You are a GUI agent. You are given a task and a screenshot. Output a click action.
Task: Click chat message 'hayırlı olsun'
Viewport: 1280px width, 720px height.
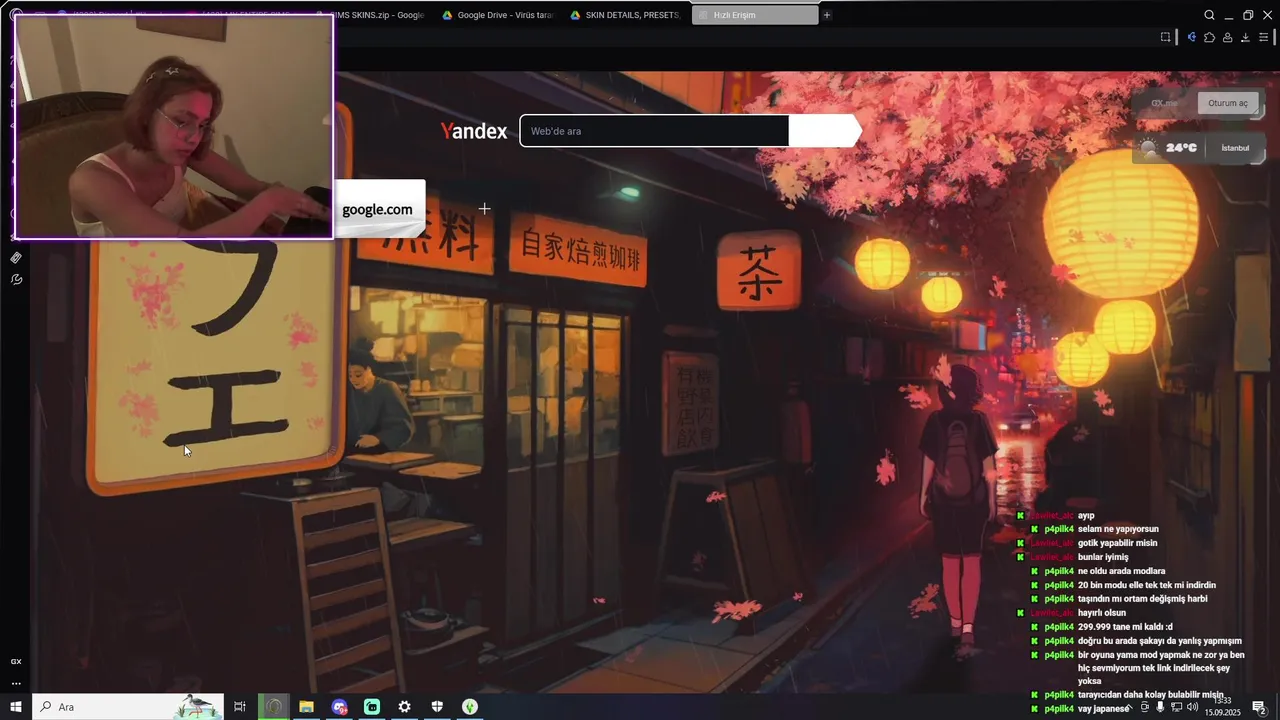1102,613
